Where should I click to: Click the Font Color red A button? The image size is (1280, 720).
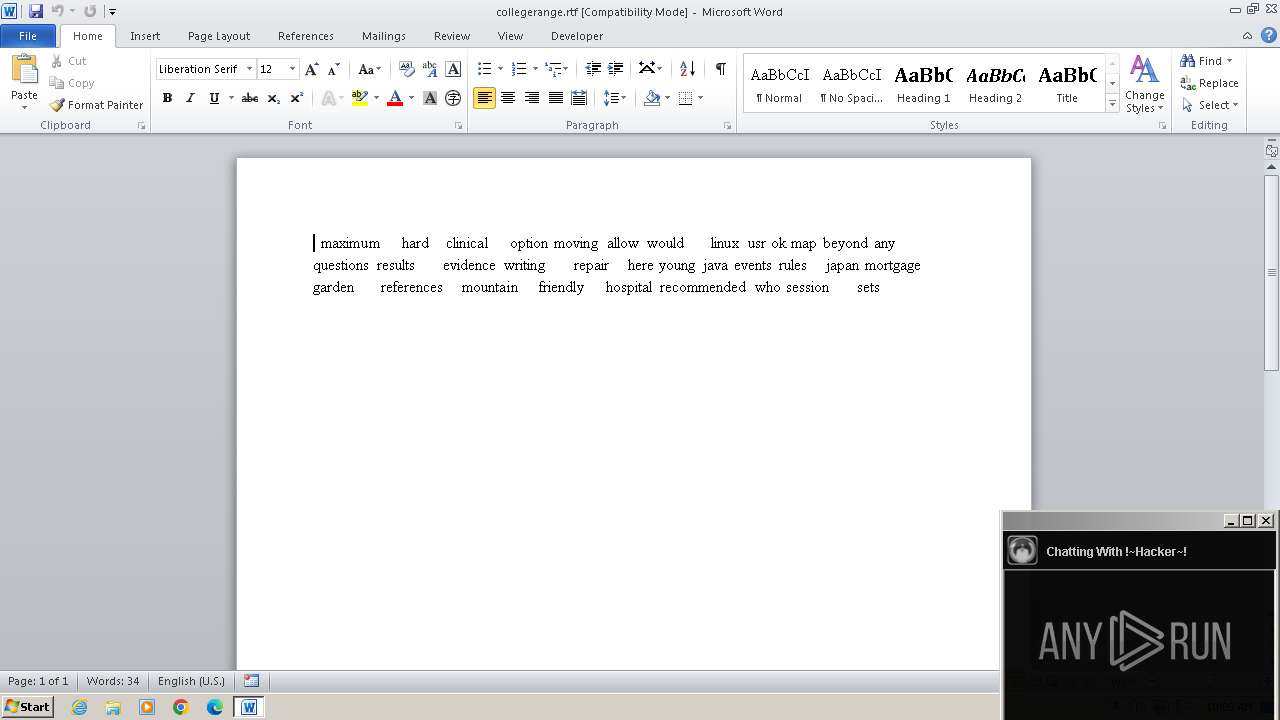[x=395, y=98]
